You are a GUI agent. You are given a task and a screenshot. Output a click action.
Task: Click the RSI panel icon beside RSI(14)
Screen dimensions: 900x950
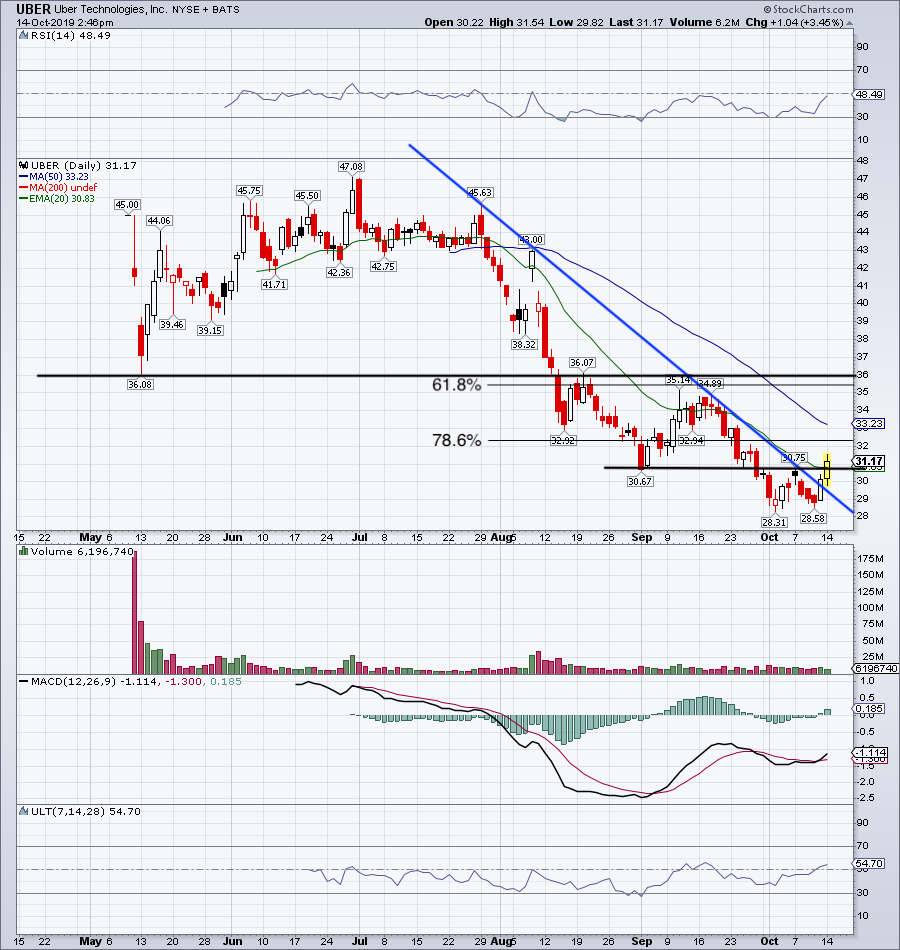click(x=24, y=36)
